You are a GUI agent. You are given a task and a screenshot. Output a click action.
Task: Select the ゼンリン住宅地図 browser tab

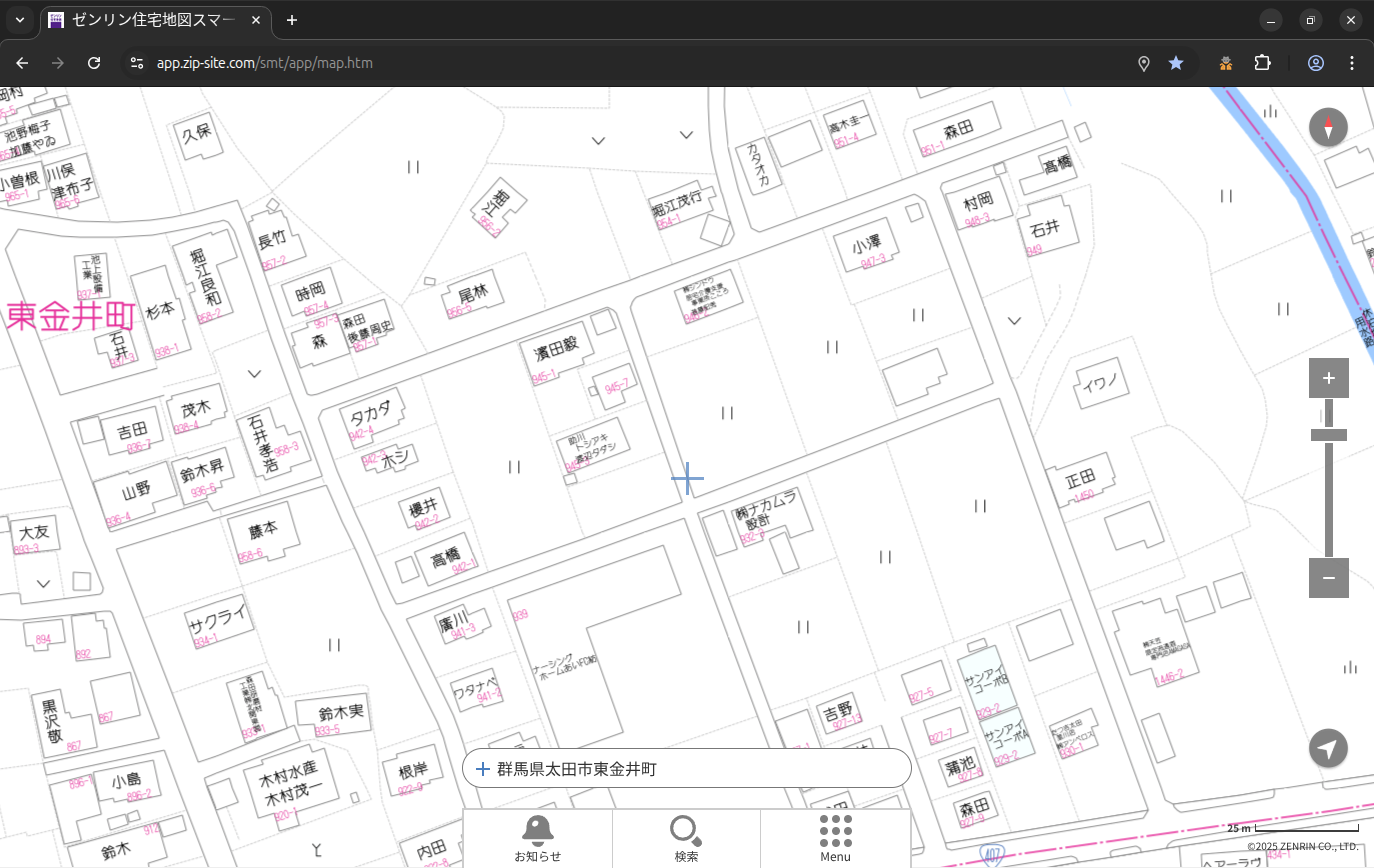[150, 20]
